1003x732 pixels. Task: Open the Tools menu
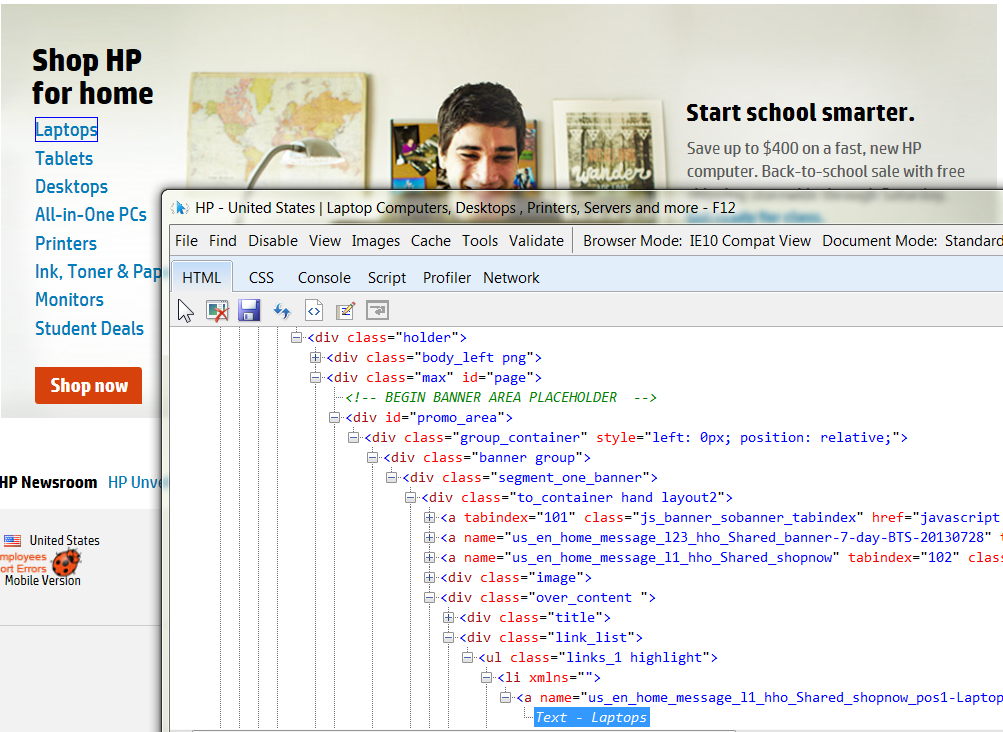(480, 241)
